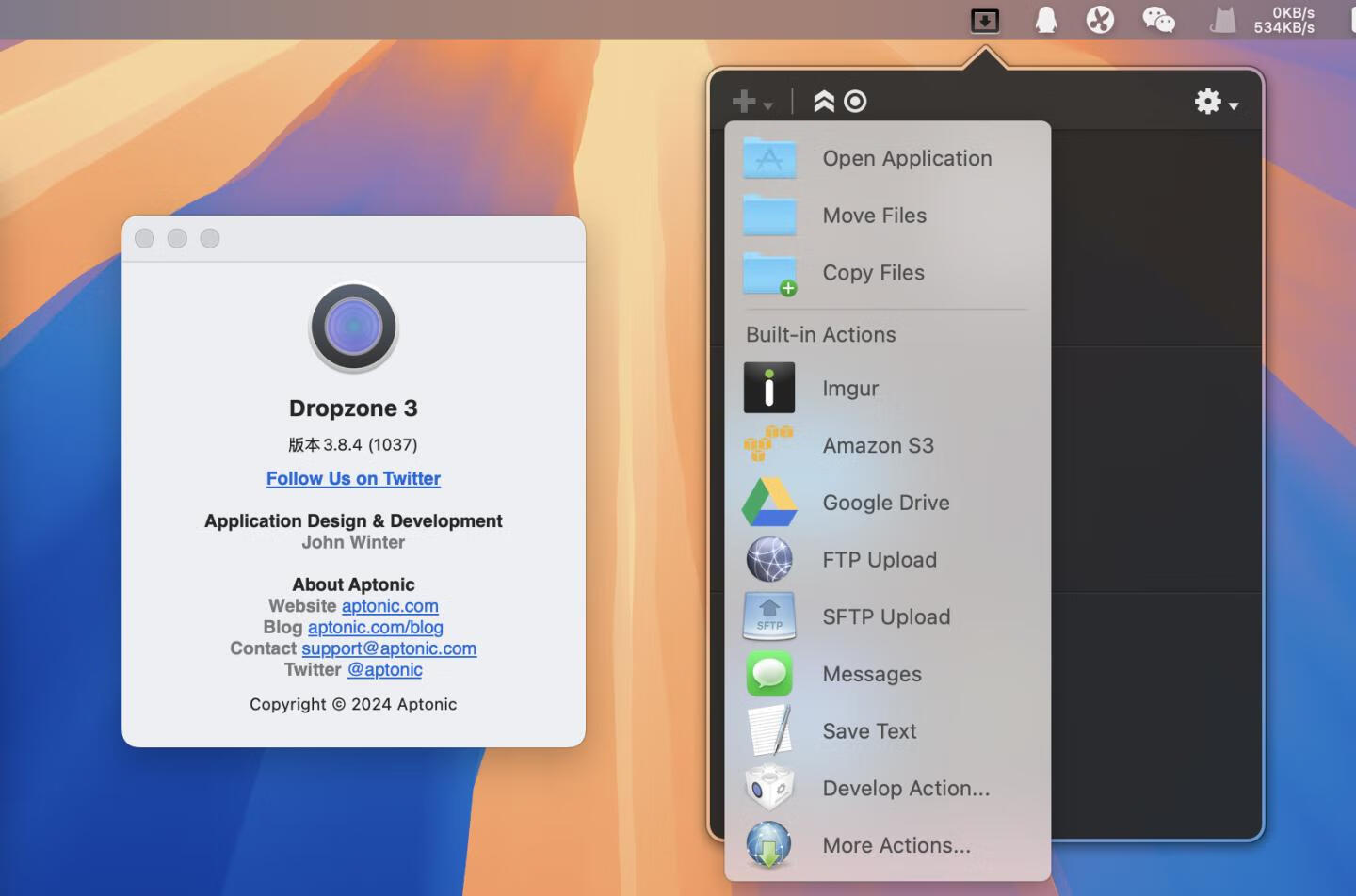Open the add action plus dropdown

[x=752, y=101]
